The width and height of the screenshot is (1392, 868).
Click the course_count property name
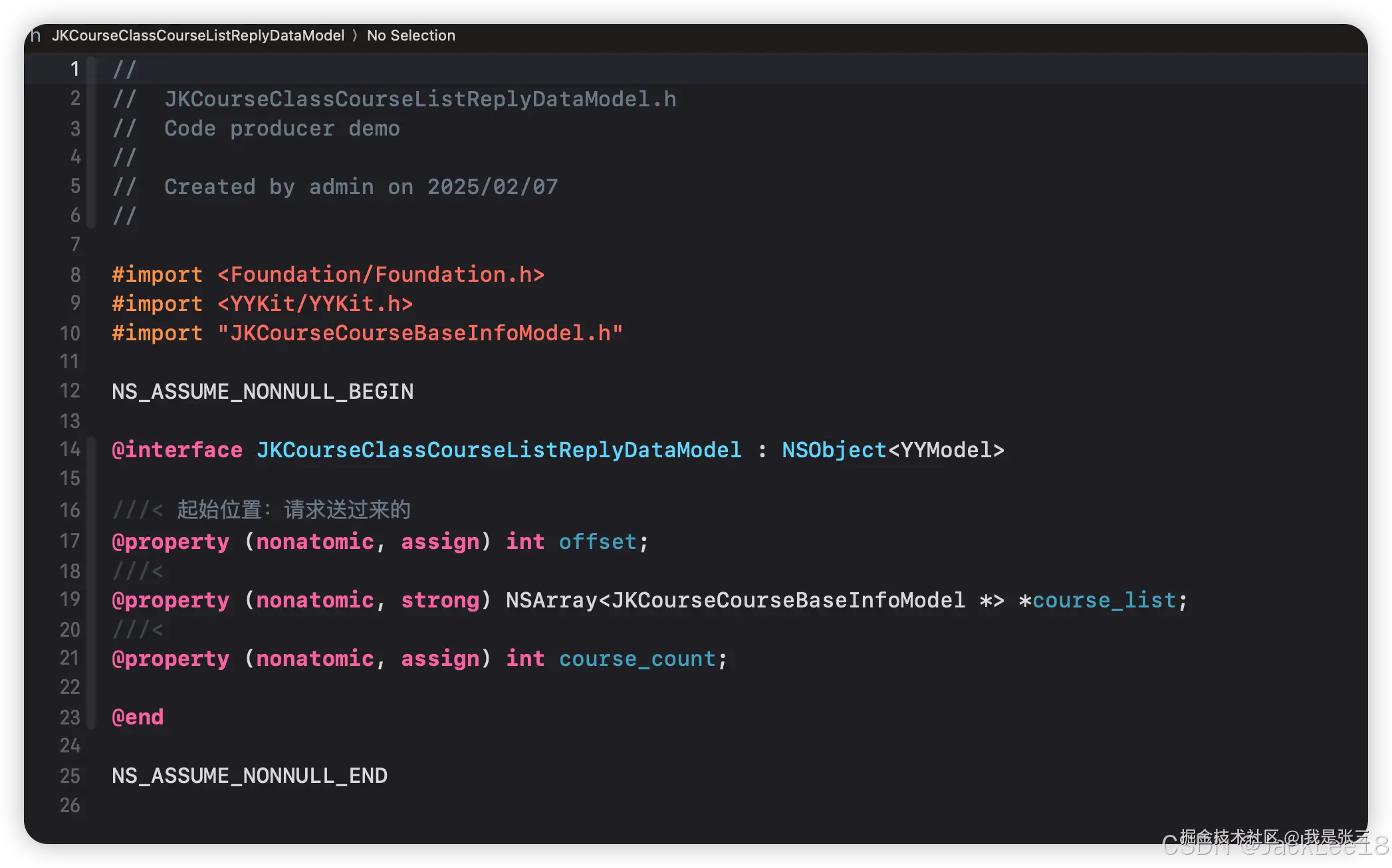coord(637,659)
